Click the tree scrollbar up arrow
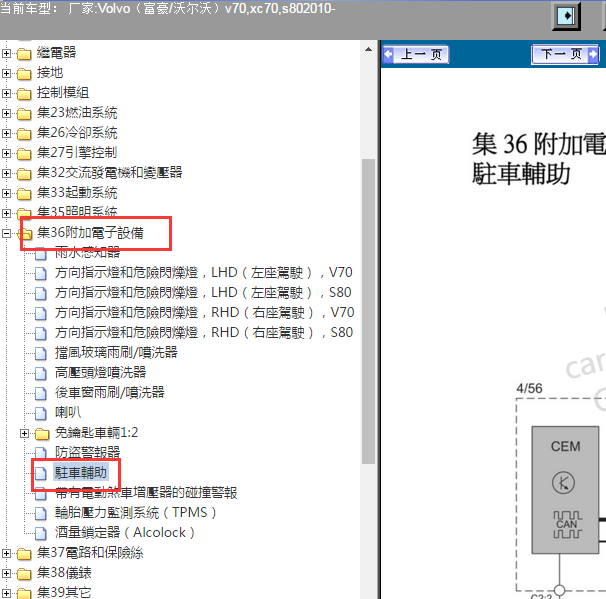Screen dimensions: 606x599 coord(368,49)
